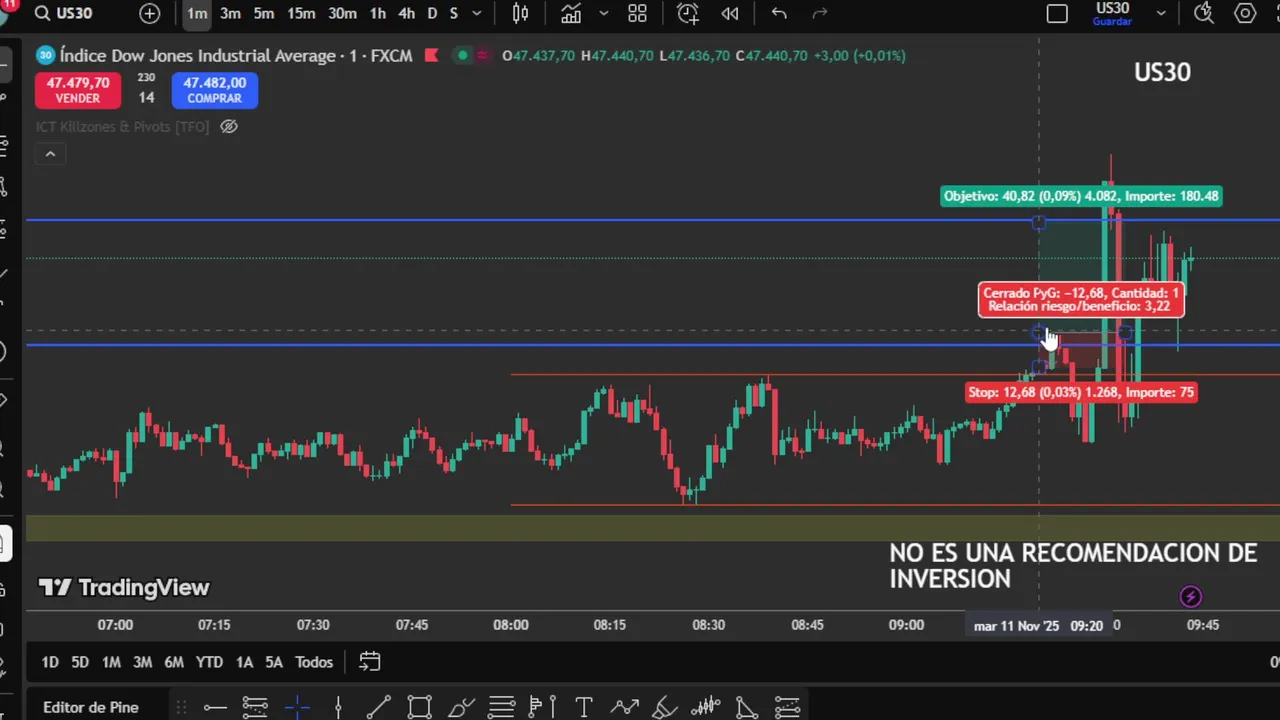Select the Text tool (T icon)
Screen dimensions: 1280x720
tap(584, 708)
